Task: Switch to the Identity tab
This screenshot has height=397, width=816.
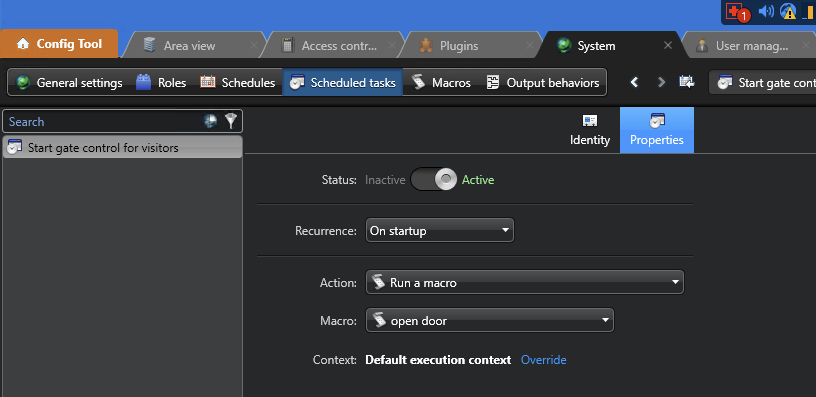Action: pyautogui.click(x=590, y=130)
